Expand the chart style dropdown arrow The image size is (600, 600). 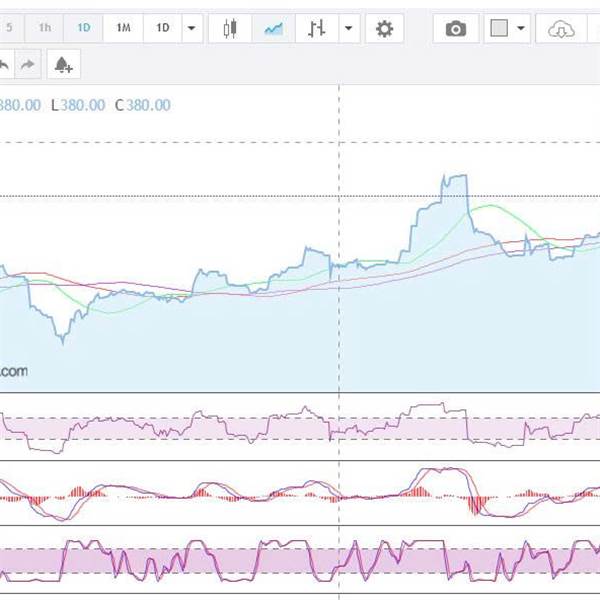point(348,29)
